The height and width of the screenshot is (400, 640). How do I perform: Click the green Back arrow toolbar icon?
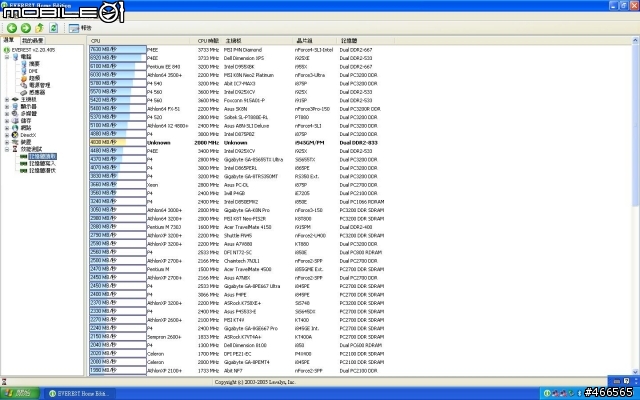point(12,28)
